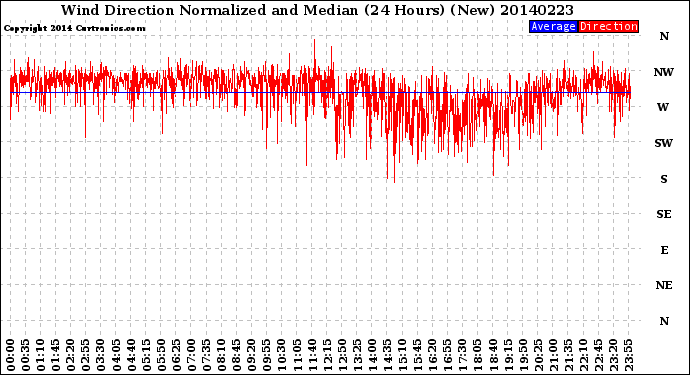Click the 16:20 time label
Viewport: 690px width, 375px height.
pyautogui.click(x=433, y=355)
